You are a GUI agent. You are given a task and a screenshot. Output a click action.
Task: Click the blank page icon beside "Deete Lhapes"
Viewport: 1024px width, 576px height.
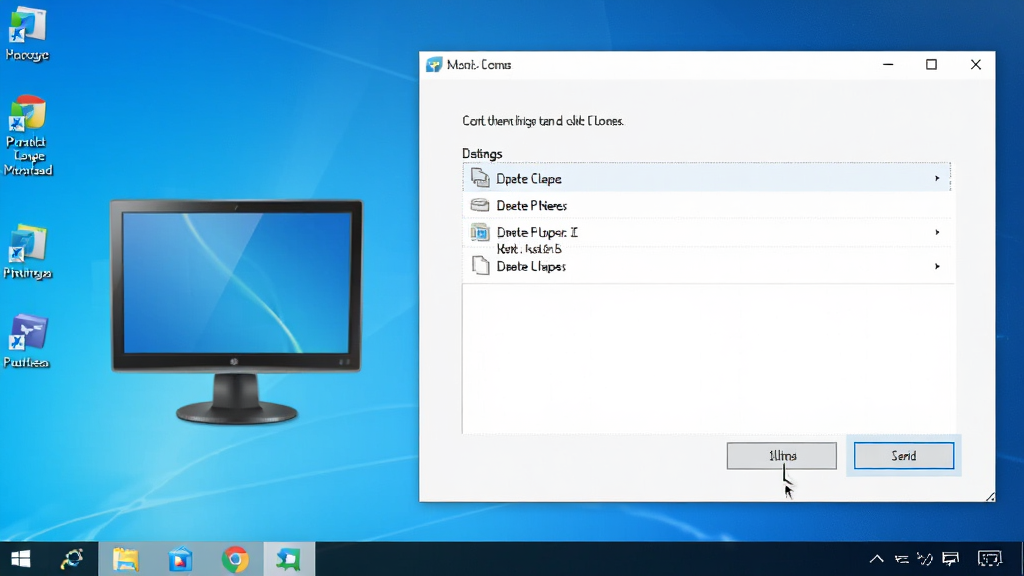click(x=480, y=266)
